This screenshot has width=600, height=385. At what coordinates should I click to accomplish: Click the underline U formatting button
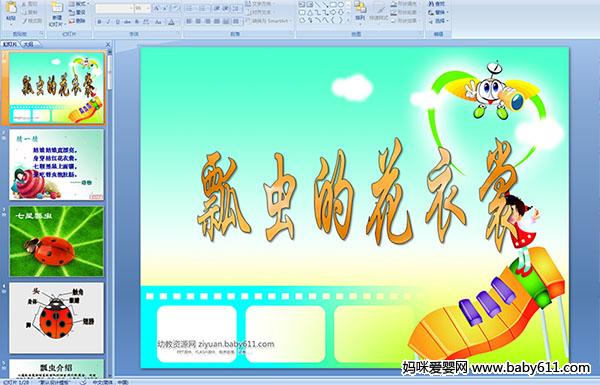117,22
